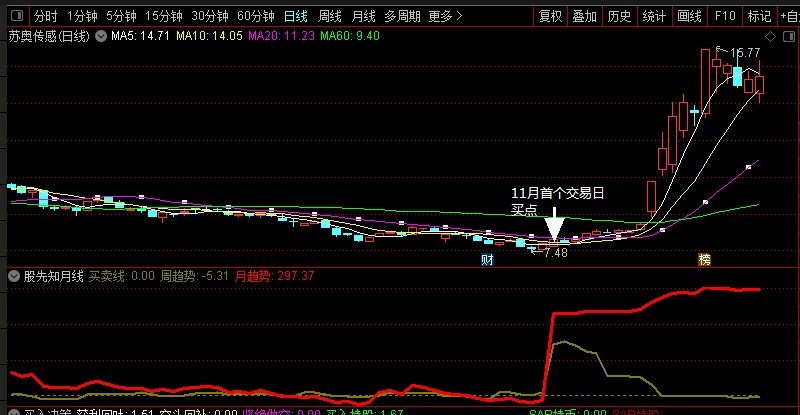This screenshot has width=800, height=415.
Task: Click the 苏奥传感(日线) stock title
Action: 49,36
